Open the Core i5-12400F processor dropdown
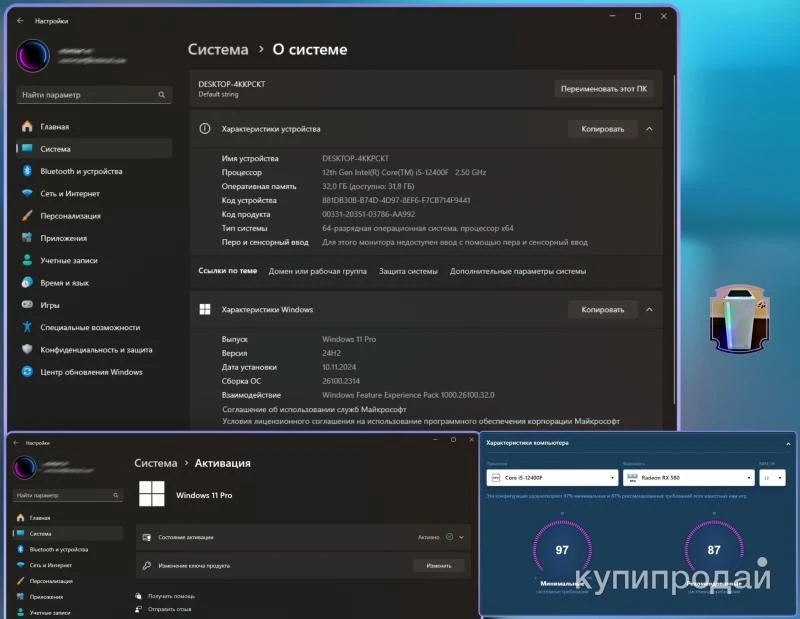Image resolution: width=800 pixels, height=619 pixels. pos(551,478)
